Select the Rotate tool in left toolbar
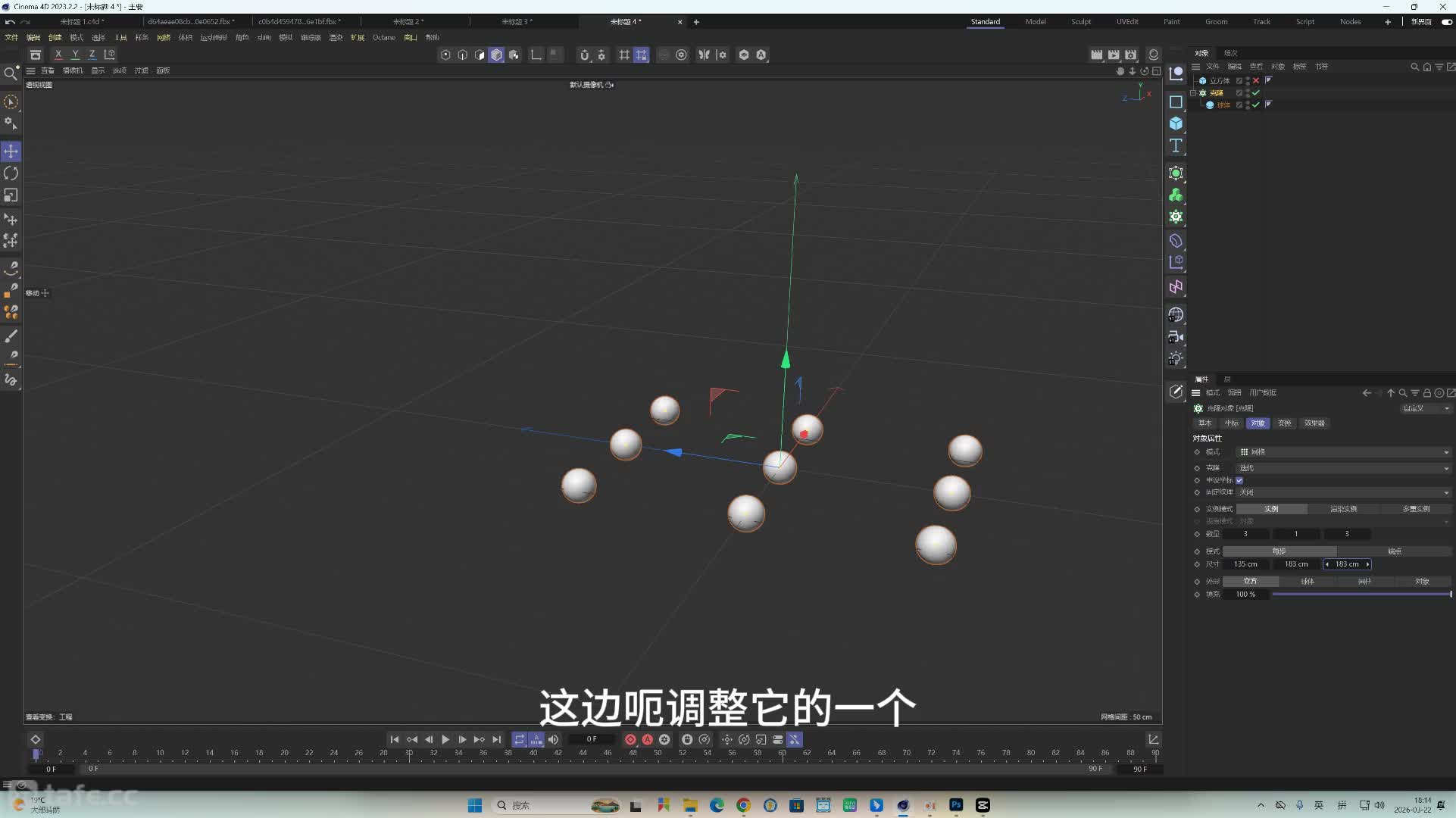The image size is (1456, 818). 11,173
